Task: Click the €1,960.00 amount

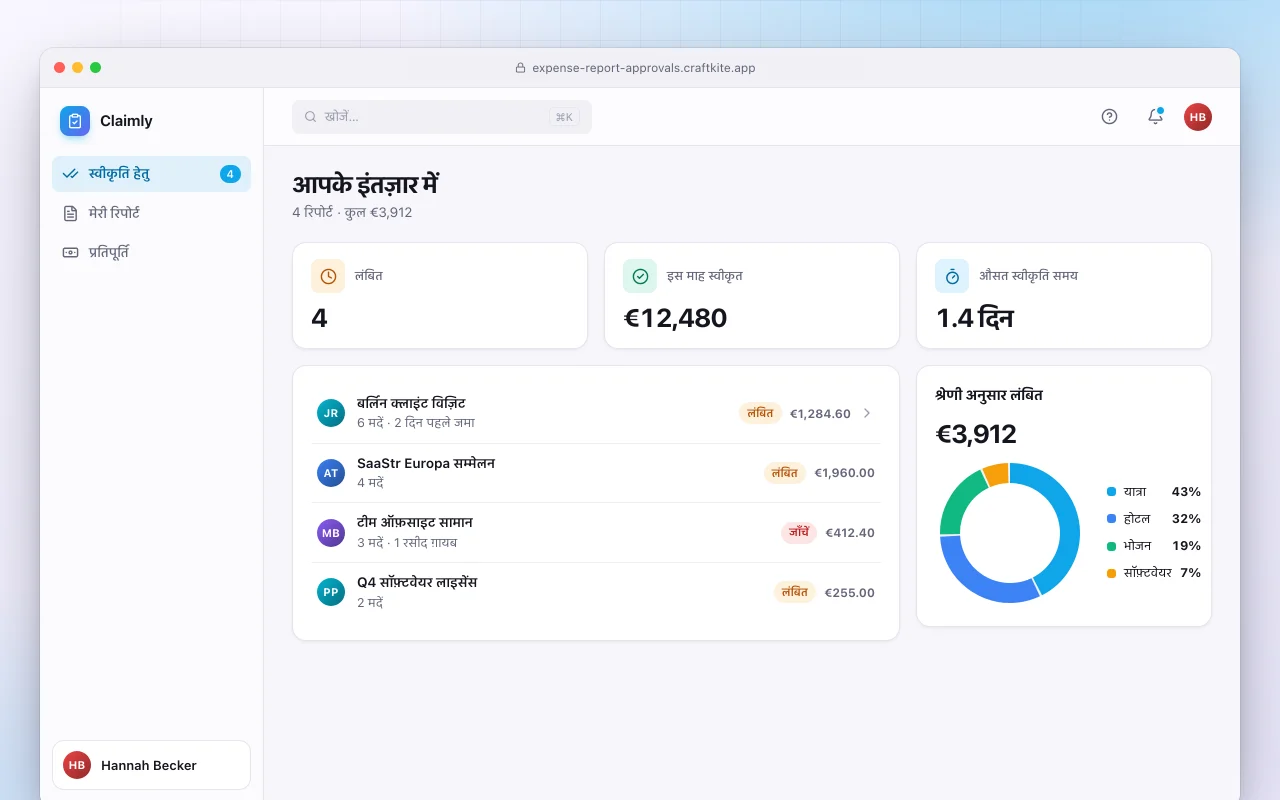Action: (845, 473)
